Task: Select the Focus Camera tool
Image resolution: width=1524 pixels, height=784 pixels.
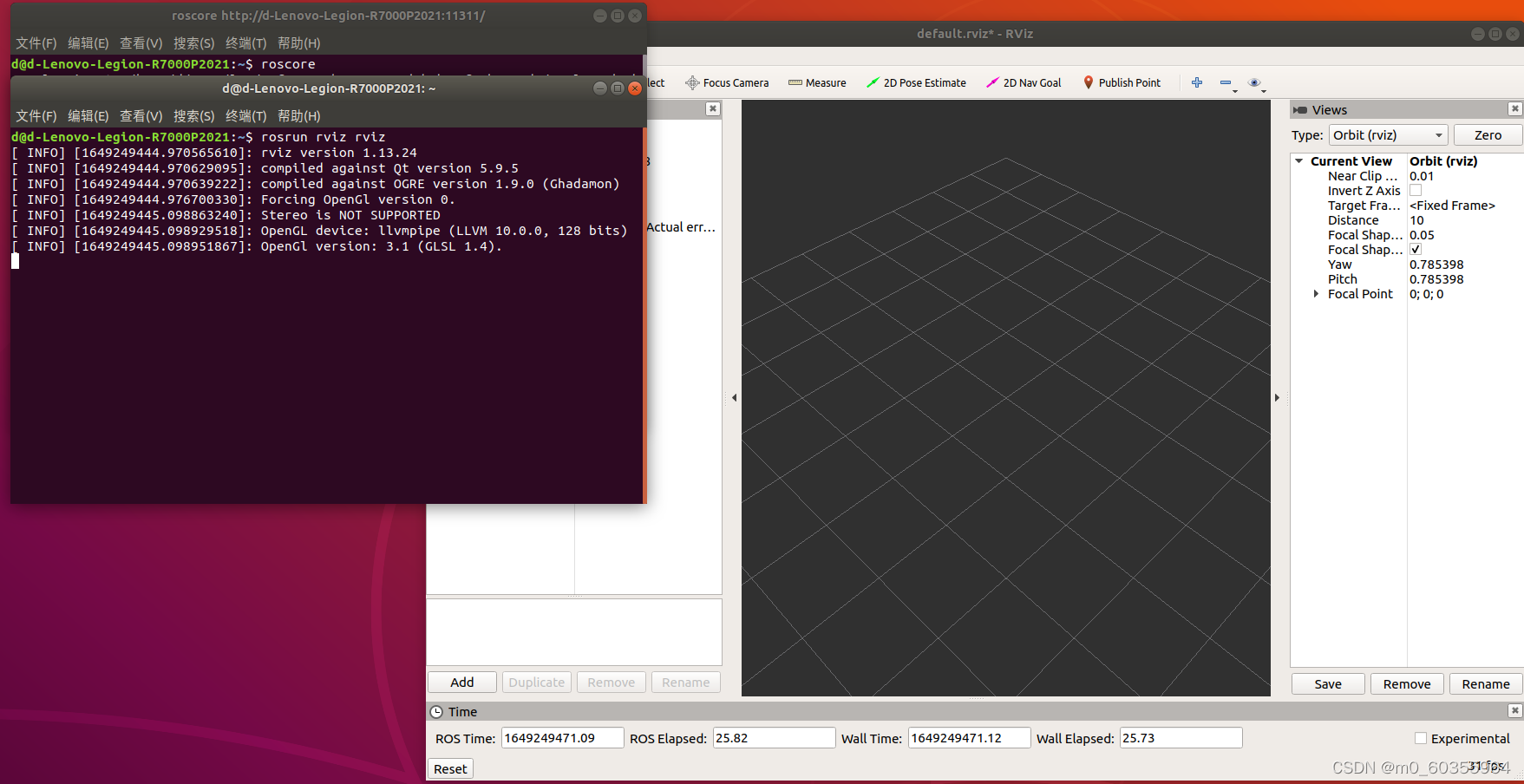Action: [x=727, y=83]
